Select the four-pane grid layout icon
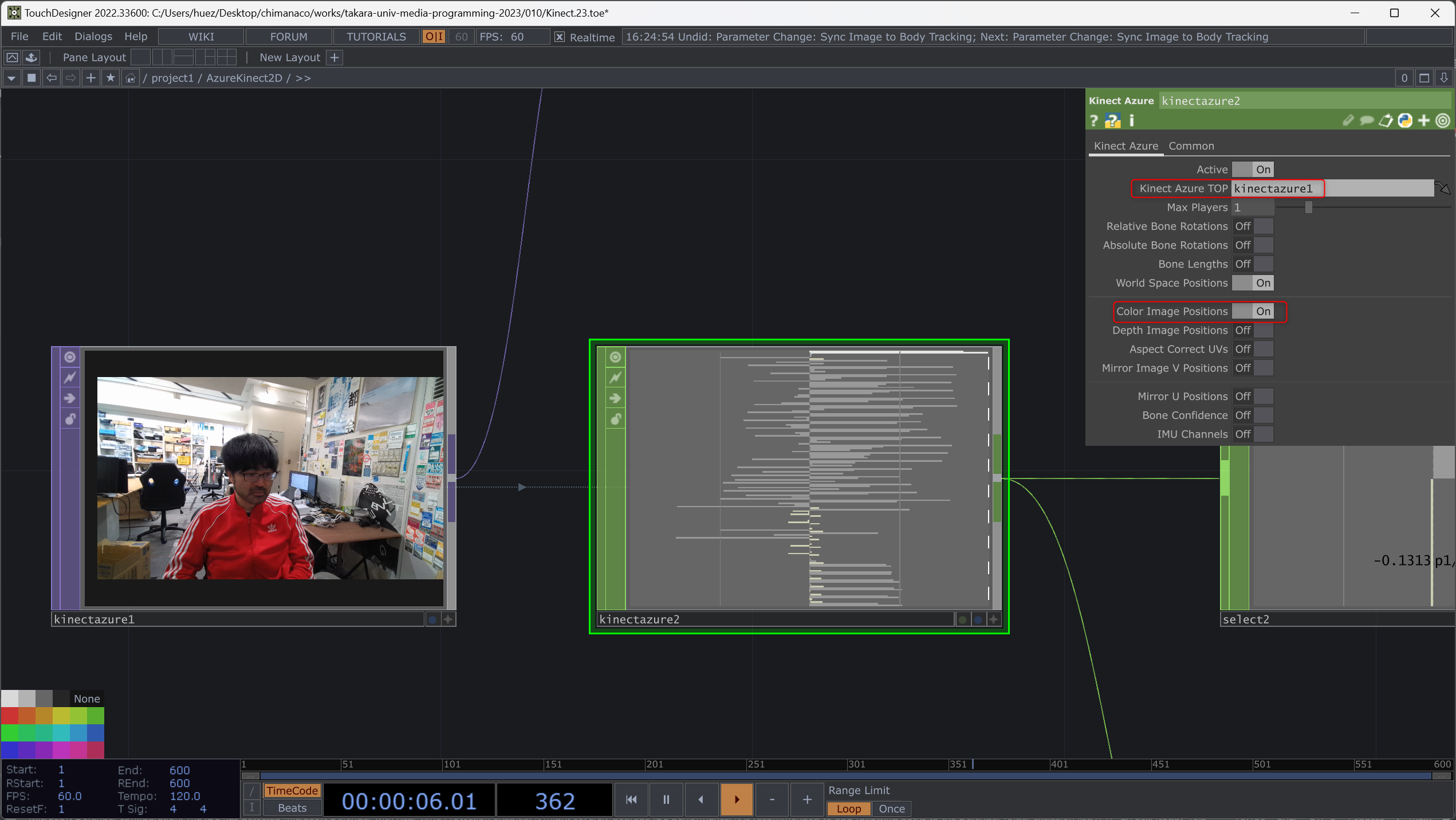 (227, 57)
